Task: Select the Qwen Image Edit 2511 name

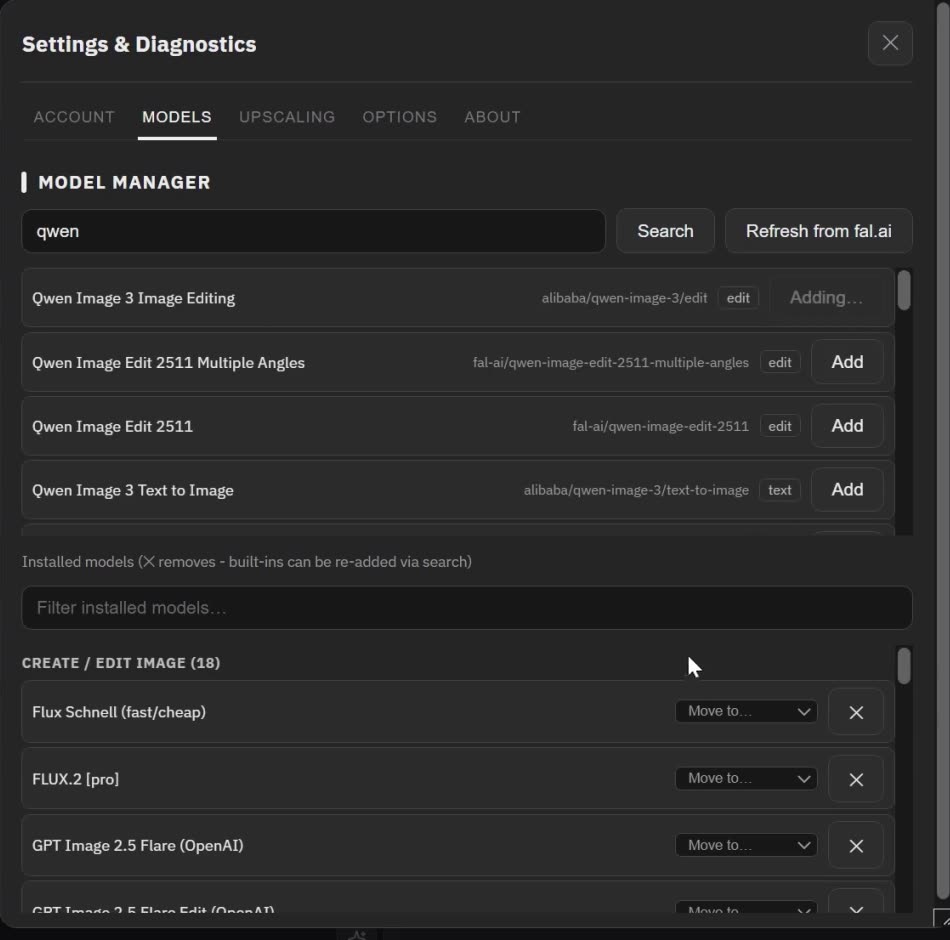Action: (113, 426)
